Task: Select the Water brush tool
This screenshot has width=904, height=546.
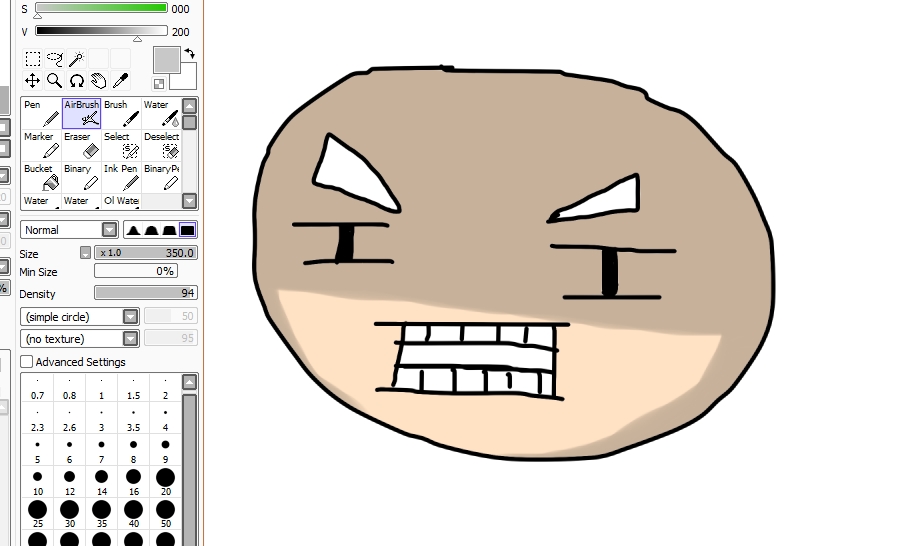Action: click(161, 113)
